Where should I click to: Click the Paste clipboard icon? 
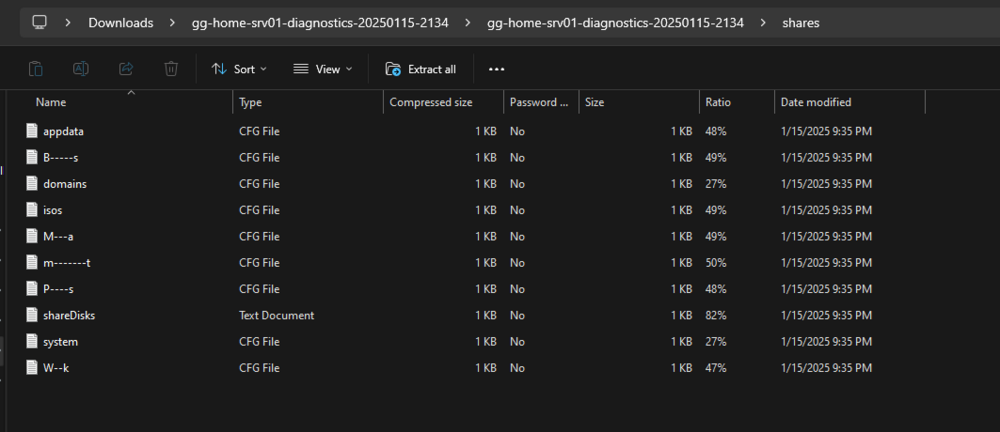36,69
